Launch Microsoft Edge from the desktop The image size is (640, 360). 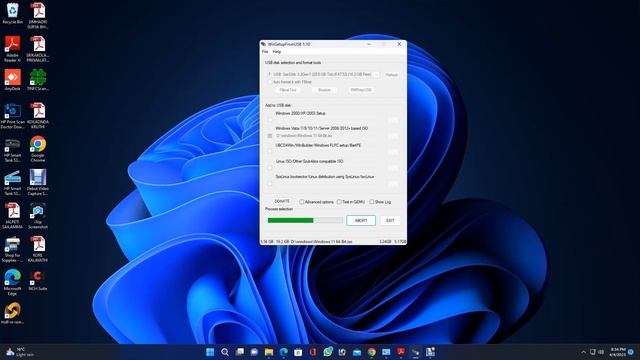point(13,282)
